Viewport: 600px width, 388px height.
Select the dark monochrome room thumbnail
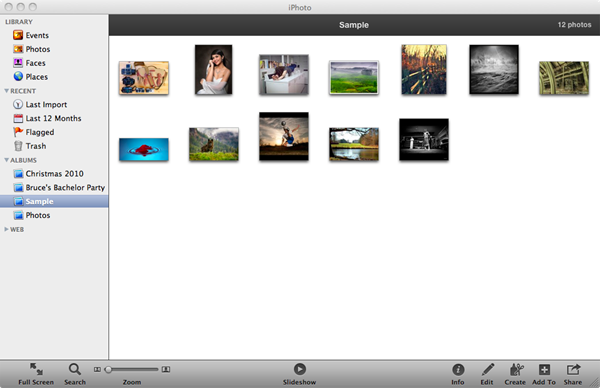point(424,140)
